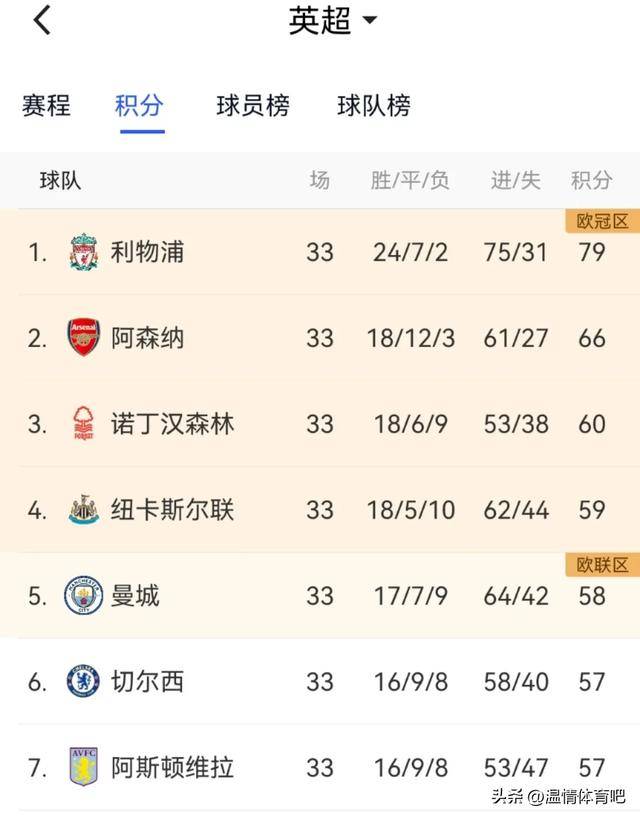Tap the 欧冠区 badge label

point(602,221)
